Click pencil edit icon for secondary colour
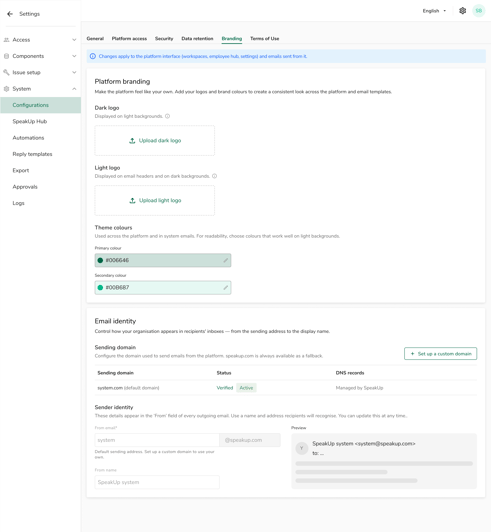Screen dimensions: 491x532 [x=226, y=287]
